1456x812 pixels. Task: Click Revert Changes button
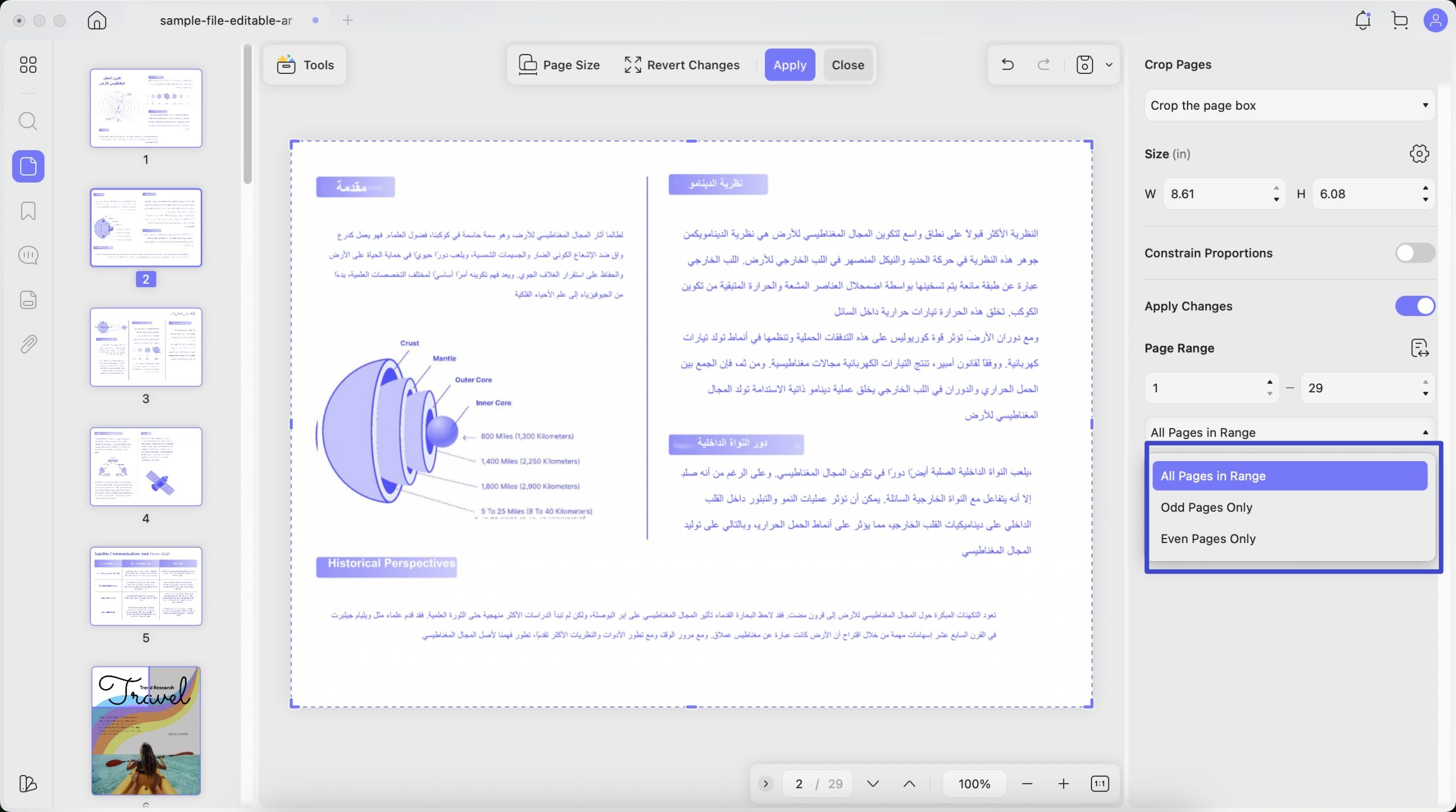(682, 65)
